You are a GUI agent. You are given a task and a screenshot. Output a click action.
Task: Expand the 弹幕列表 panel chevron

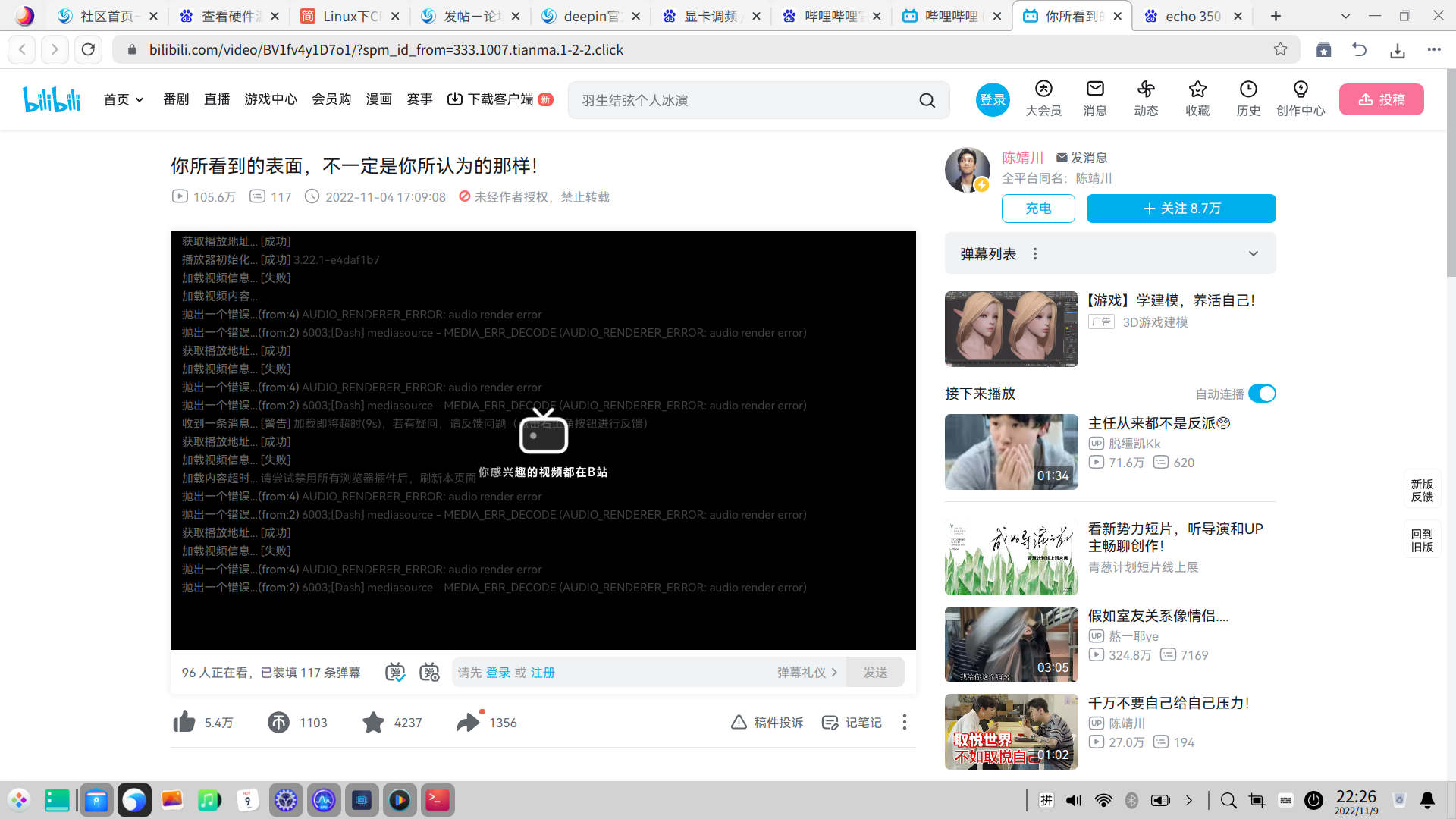[x=1254, y=254]
